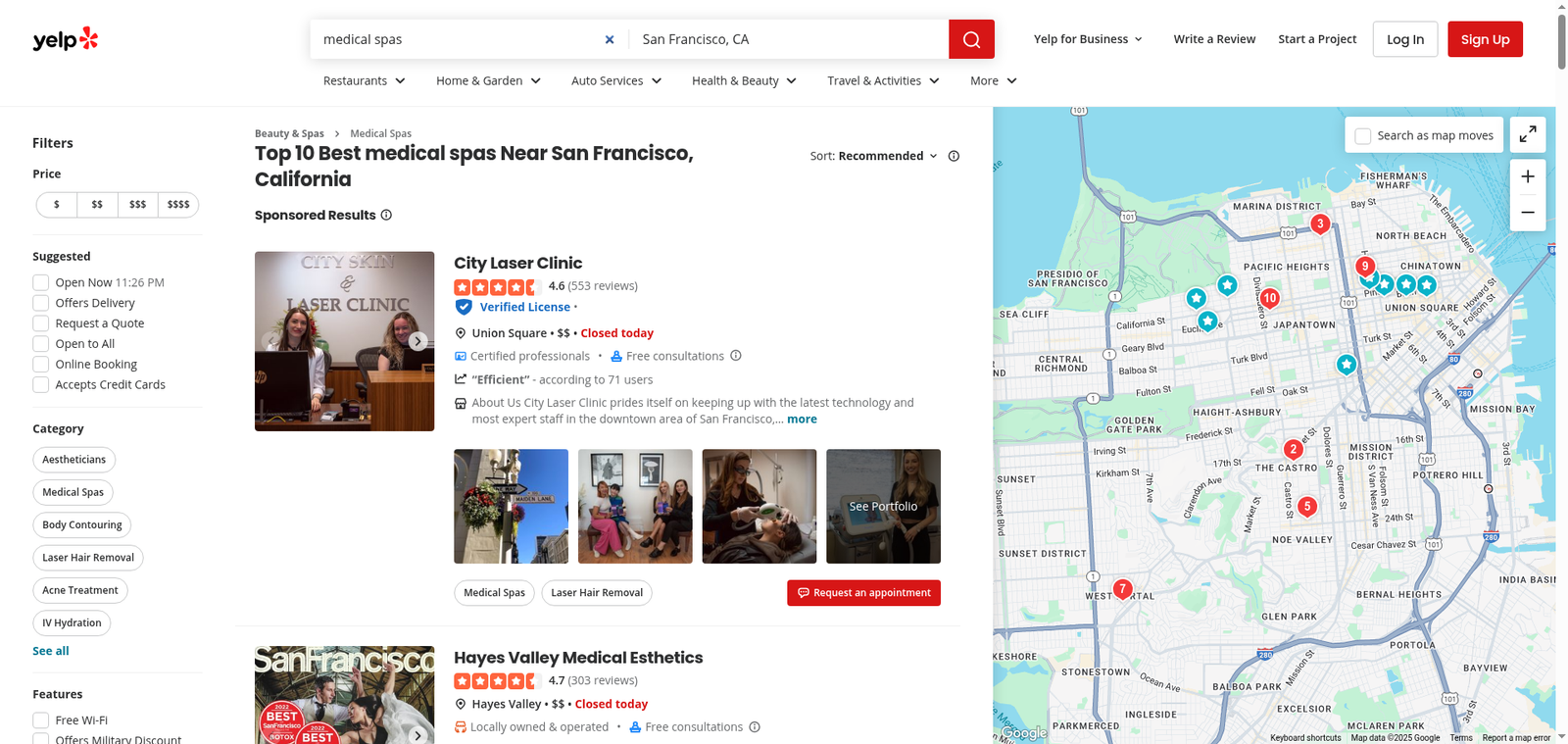Viewport: 1568px width, 744px height.
Task: Toggle Offers Delivery filter
Action: (x=41, y=303)
